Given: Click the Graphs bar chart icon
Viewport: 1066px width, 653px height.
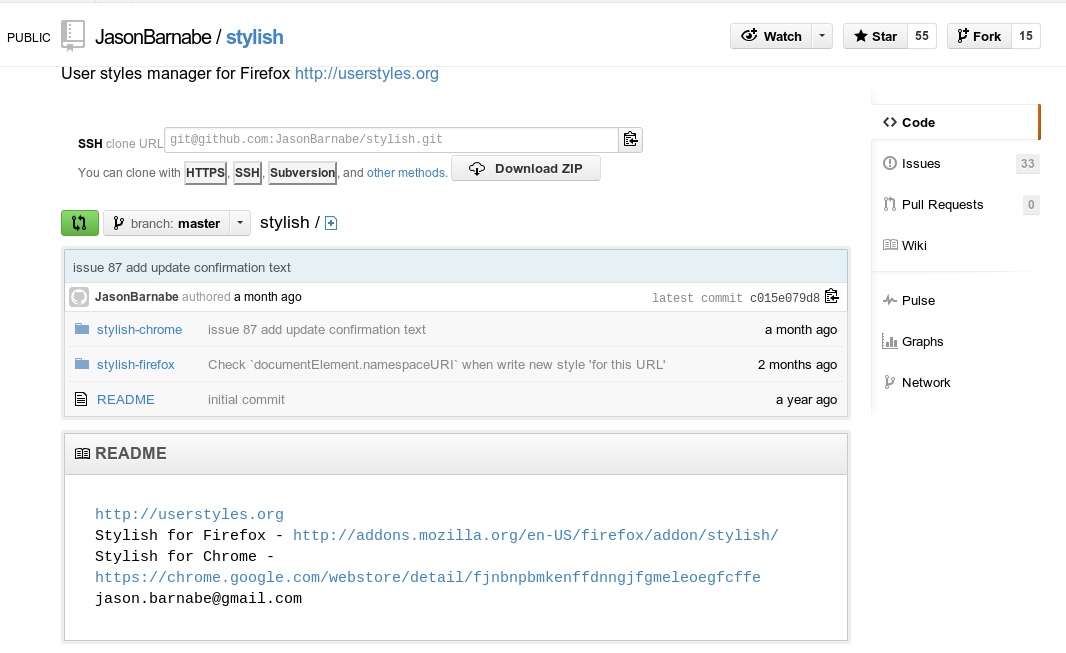Looking at the screenshot, I should [x=889, y=341].
